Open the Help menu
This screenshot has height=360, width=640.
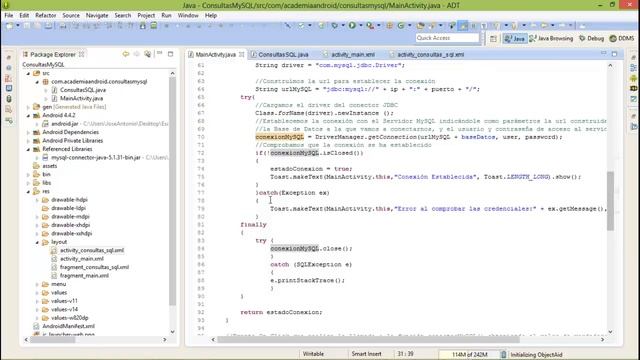211,15
